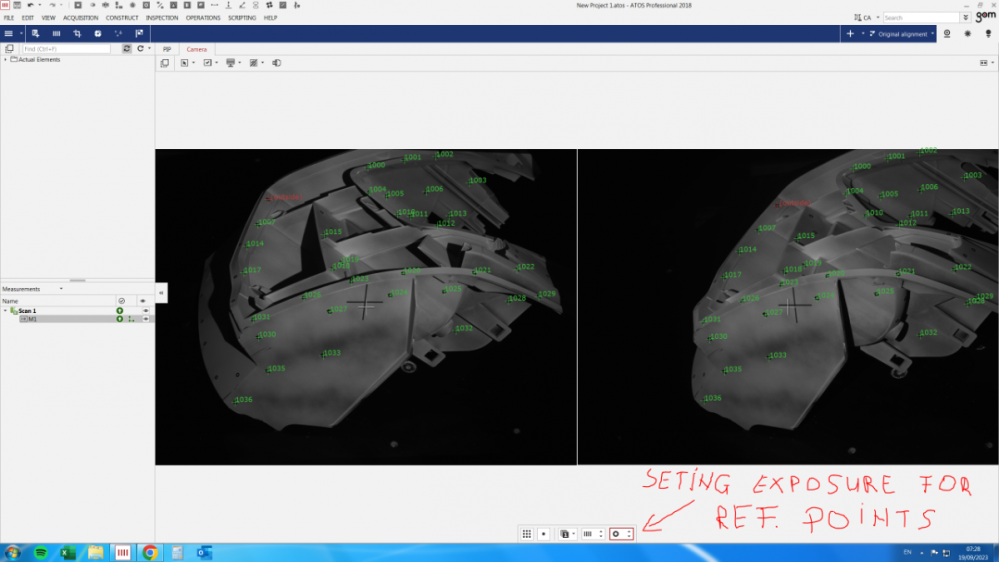Open the ACQUISITION menu
999x562 pixels.
click(81, 18)
